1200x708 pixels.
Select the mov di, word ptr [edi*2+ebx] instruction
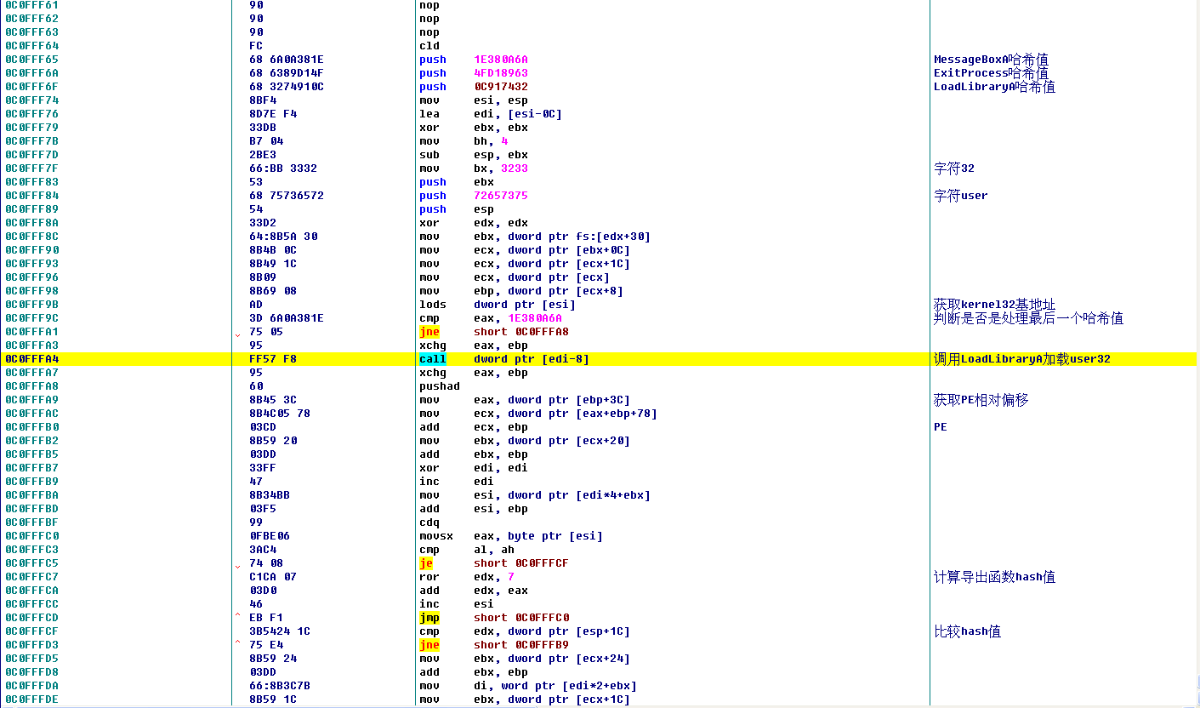tap(528, 686)
